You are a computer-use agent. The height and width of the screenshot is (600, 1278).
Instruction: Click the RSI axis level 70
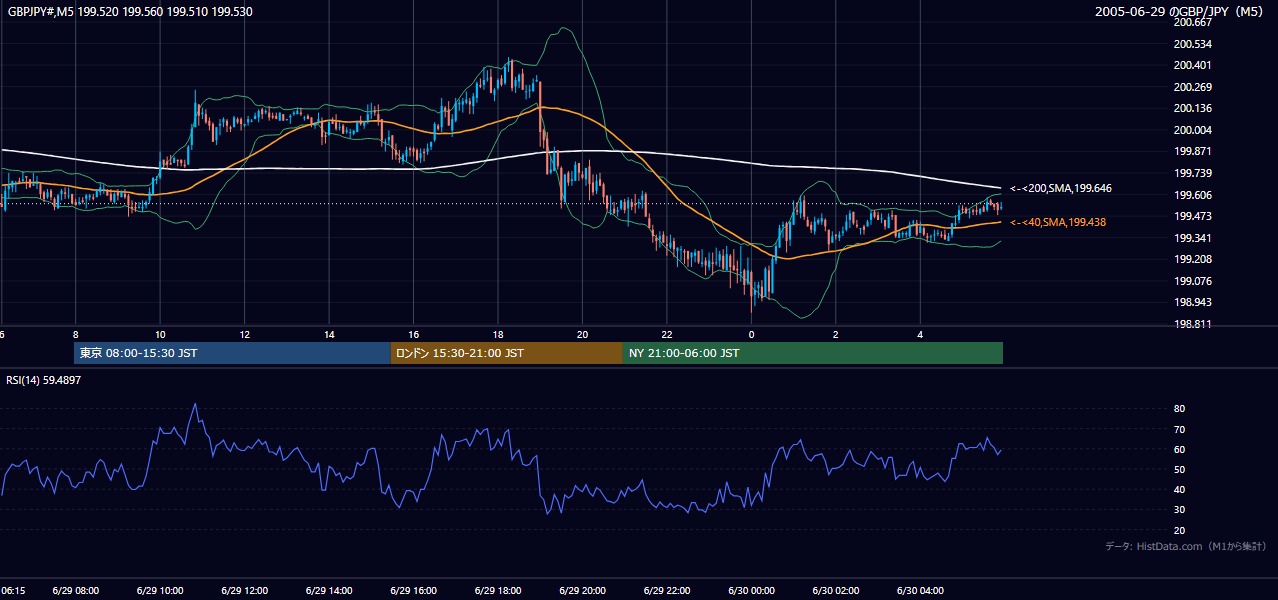coord(1179,429)
